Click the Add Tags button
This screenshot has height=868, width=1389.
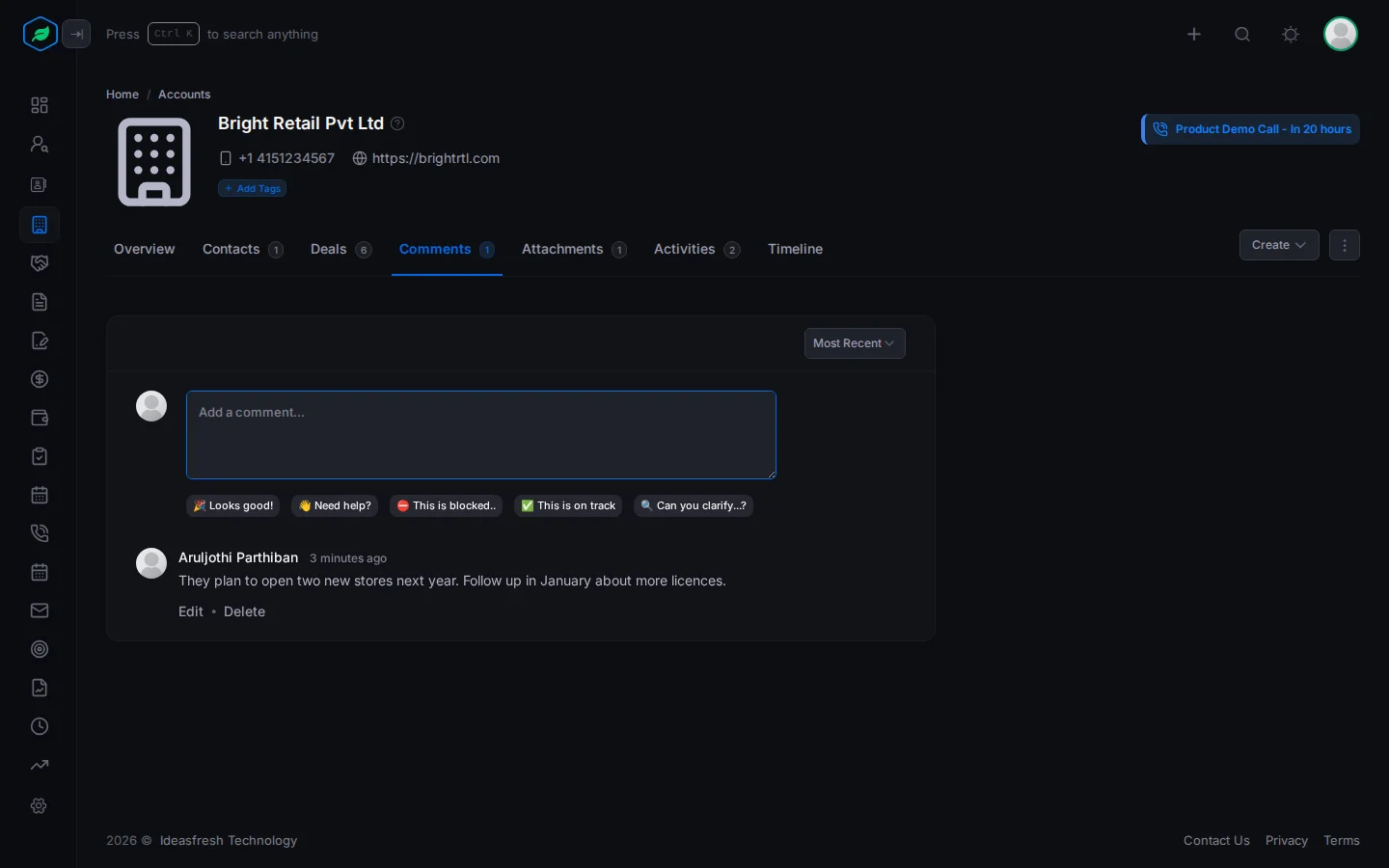252,188
